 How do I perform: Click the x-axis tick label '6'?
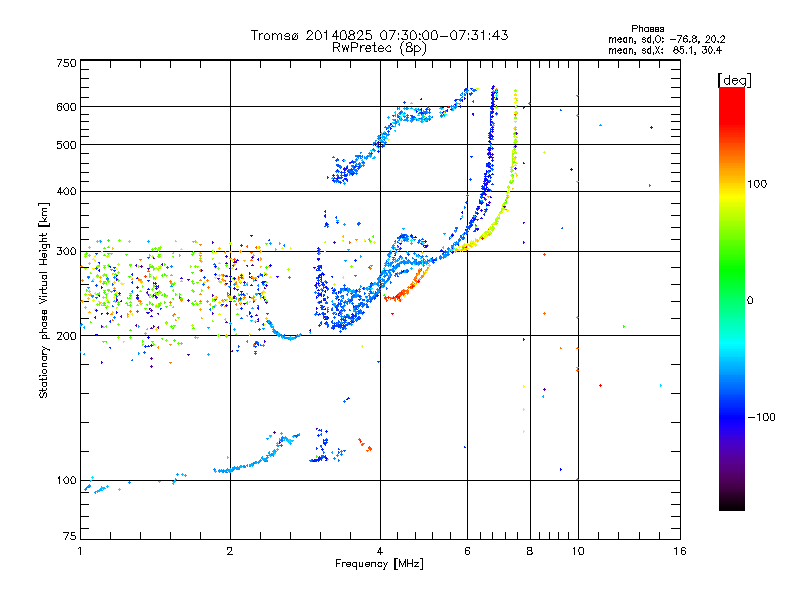pos(467,551)
